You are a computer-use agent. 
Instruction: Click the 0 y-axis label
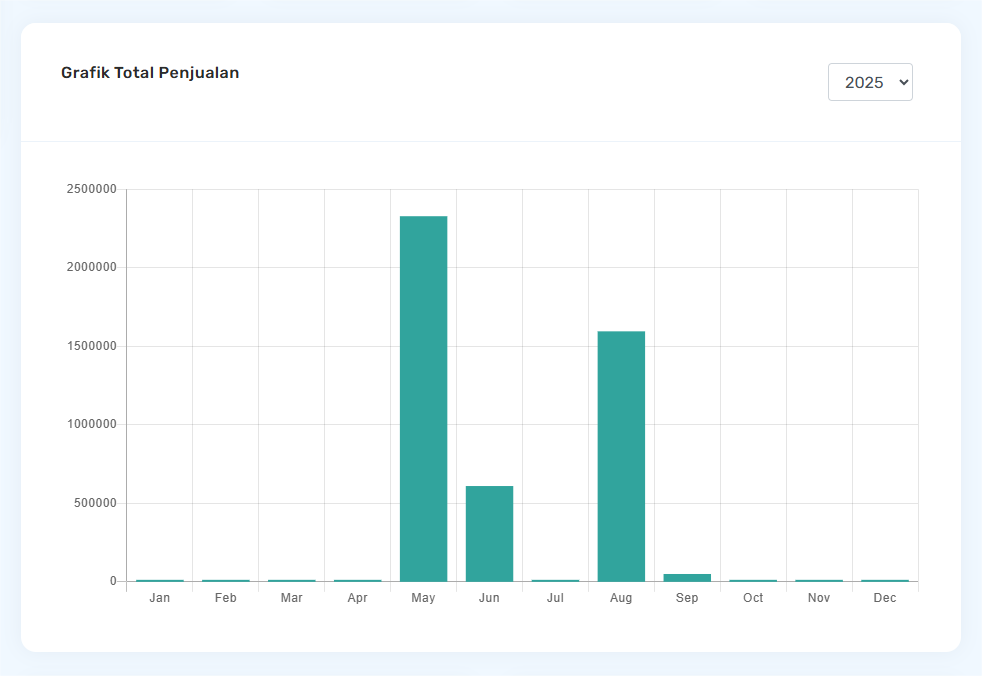pyautogui.click(x=113, y=581)
